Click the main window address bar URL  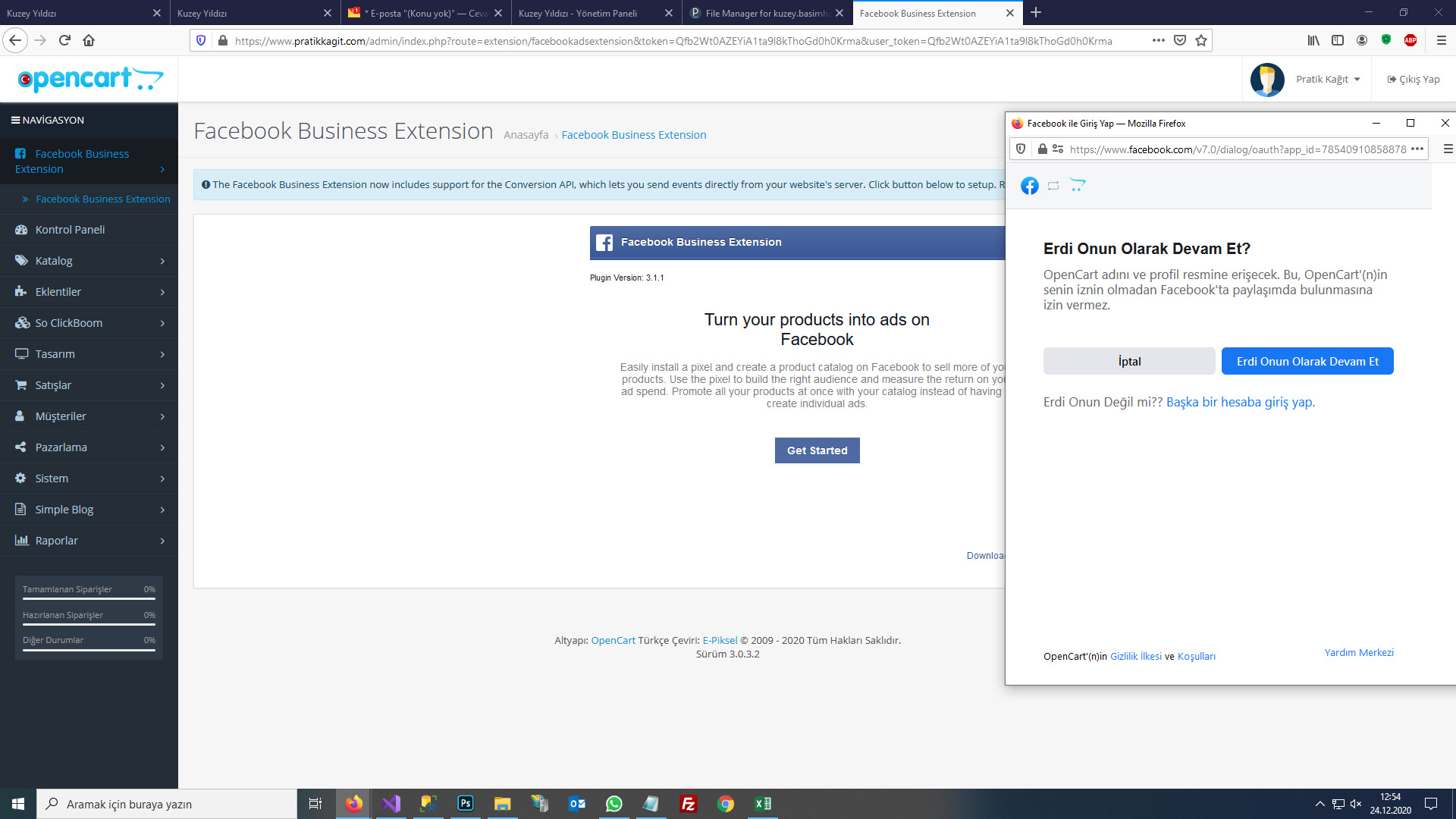673,41
